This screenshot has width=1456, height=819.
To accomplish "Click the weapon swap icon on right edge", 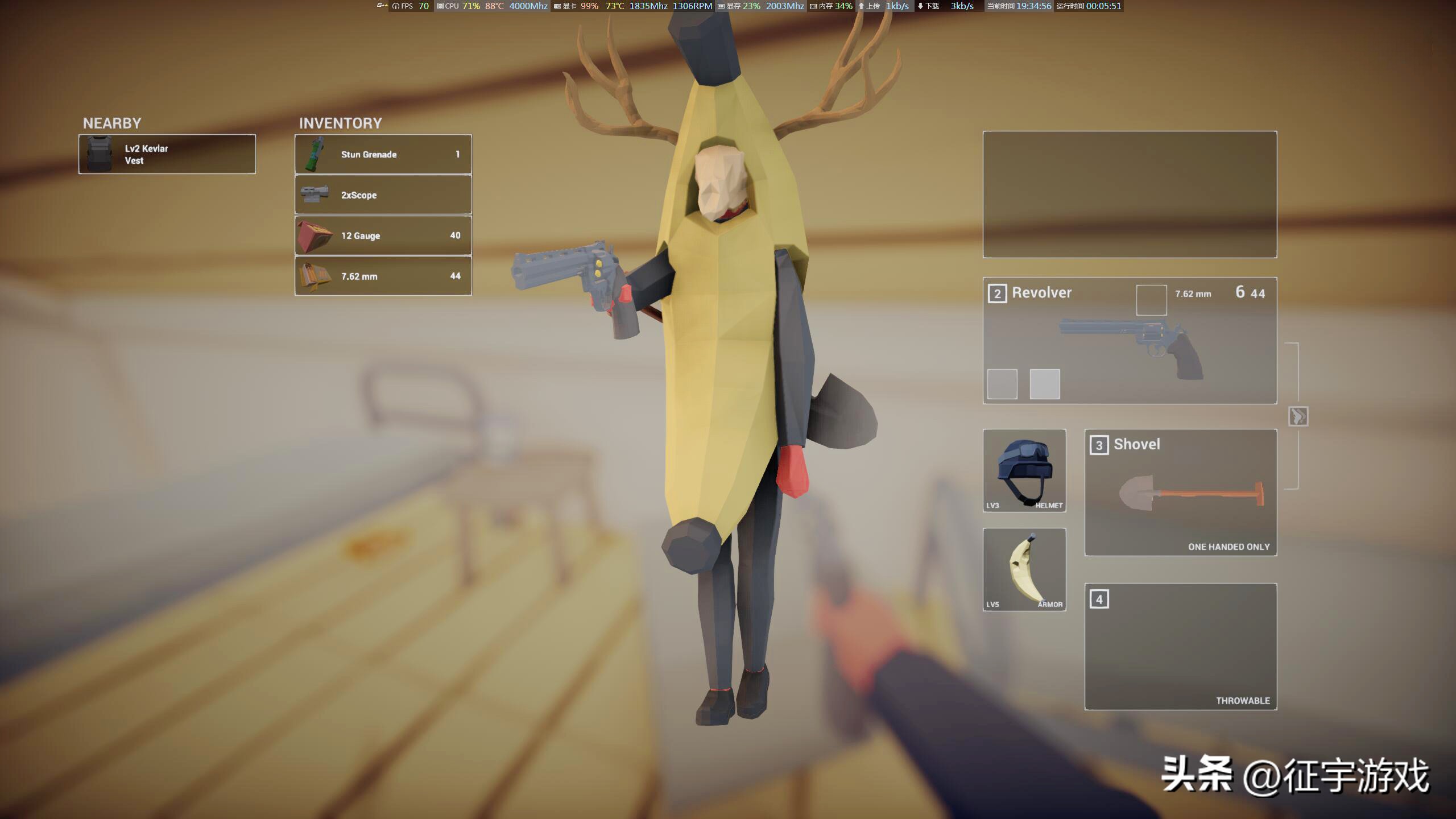I will pos(1298,416).
